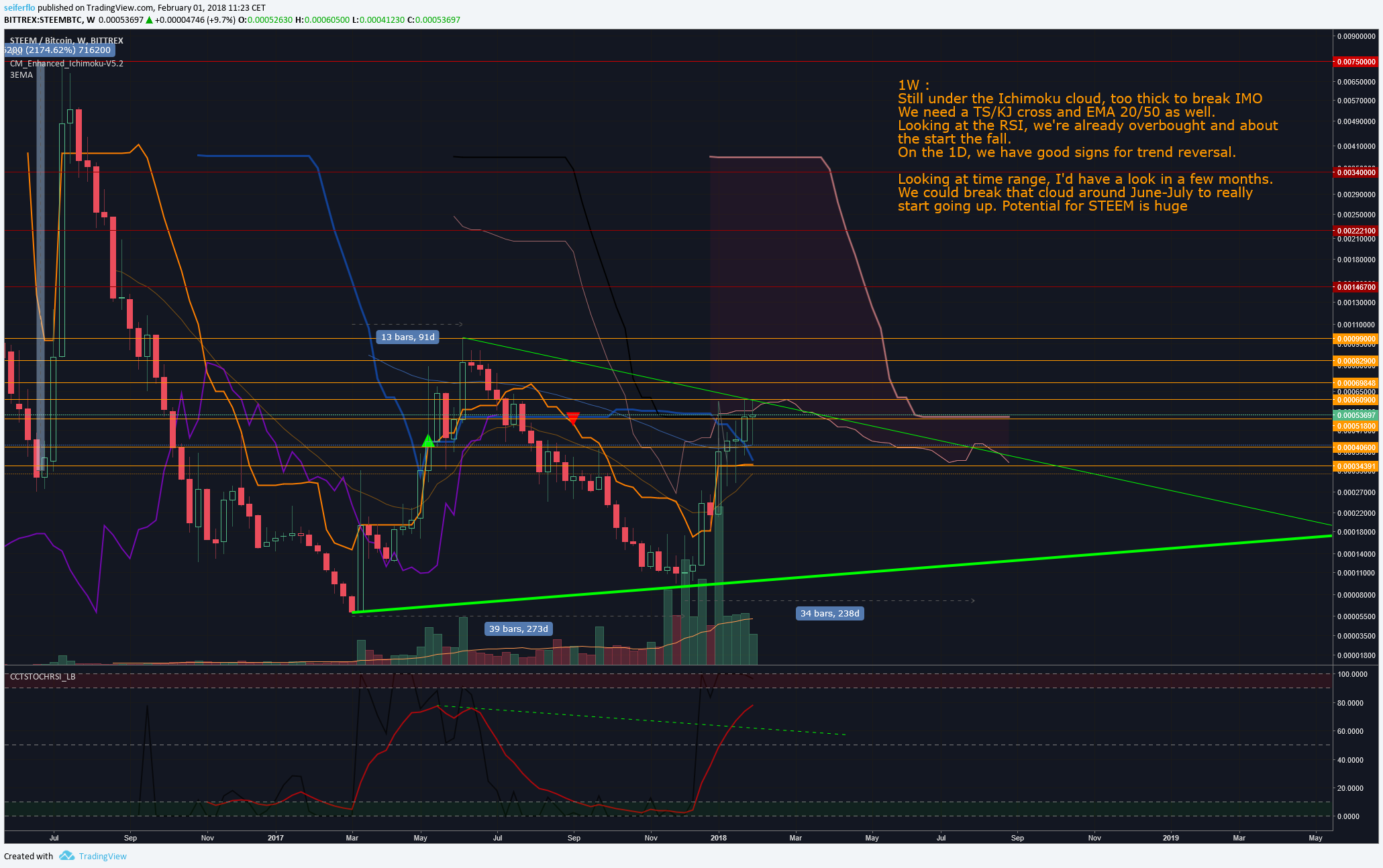Click the TradingView cloud logo icon

point(66,855)
